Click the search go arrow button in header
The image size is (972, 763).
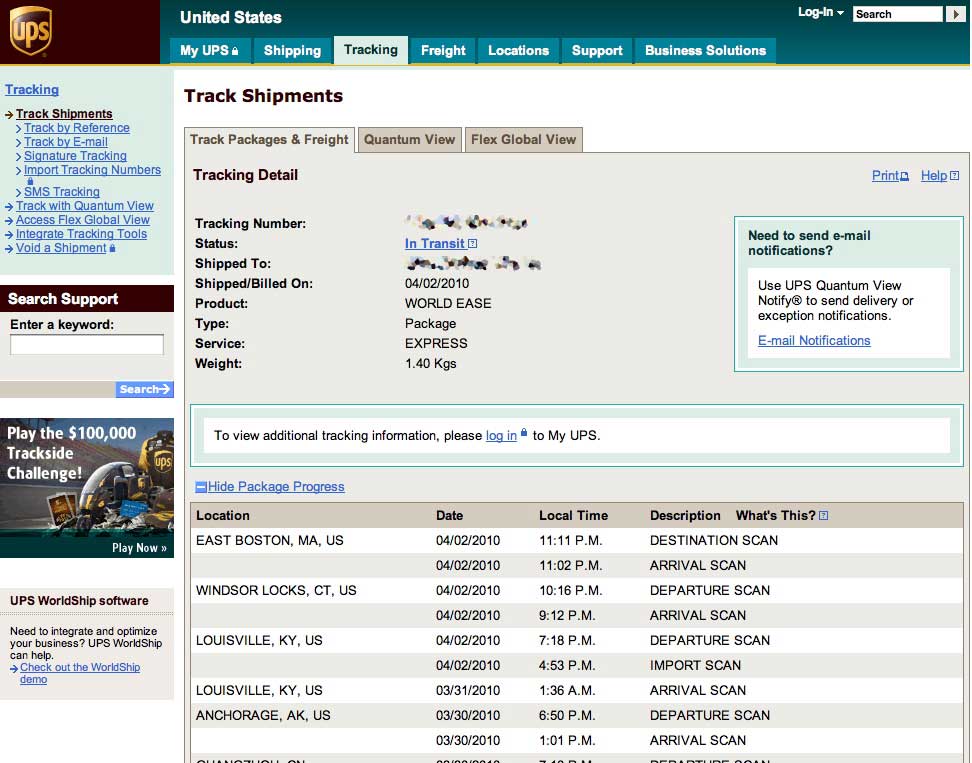955,14
